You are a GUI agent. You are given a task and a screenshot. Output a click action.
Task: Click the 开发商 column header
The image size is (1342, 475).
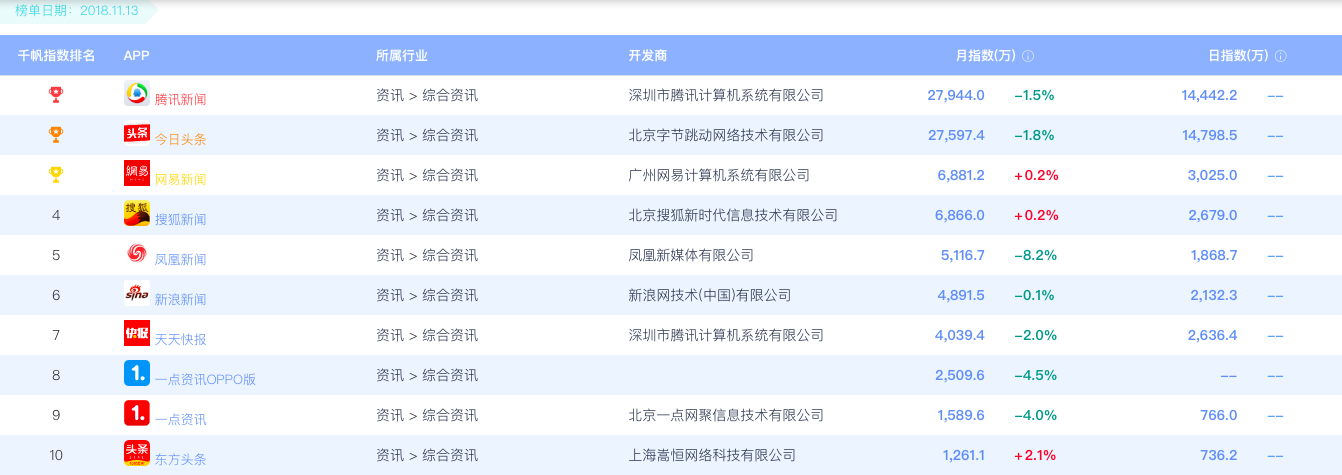[648, 56]
